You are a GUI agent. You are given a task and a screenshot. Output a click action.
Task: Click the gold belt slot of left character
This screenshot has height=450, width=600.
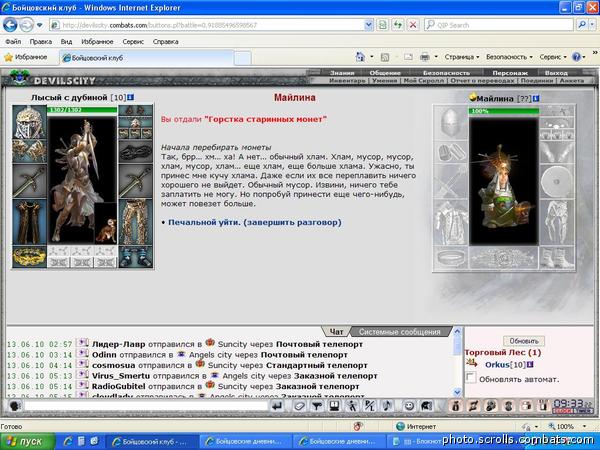[29, 257]
